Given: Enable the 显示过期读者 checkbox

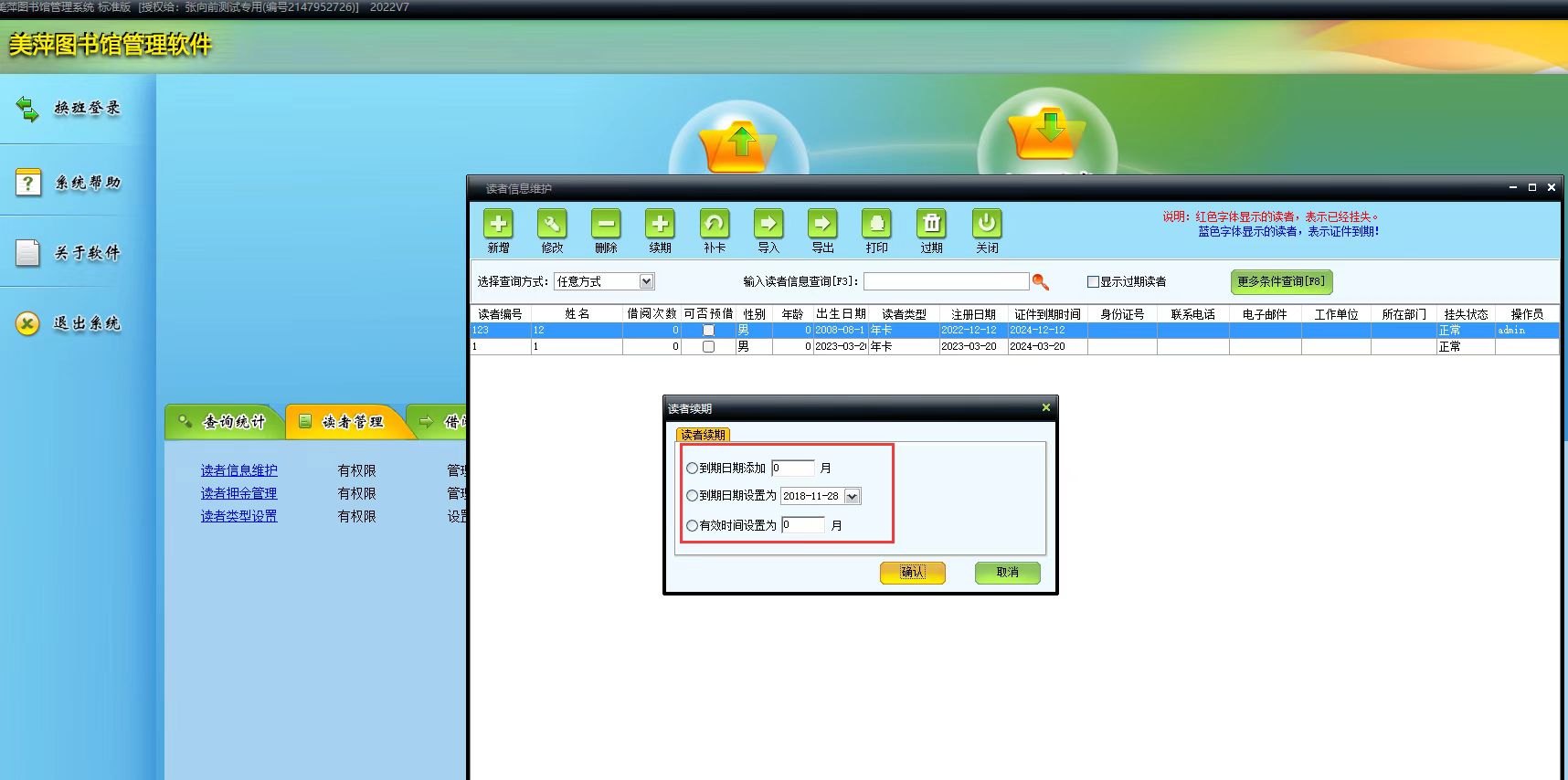Looking at the screenshot, I should click(1093, 282).
